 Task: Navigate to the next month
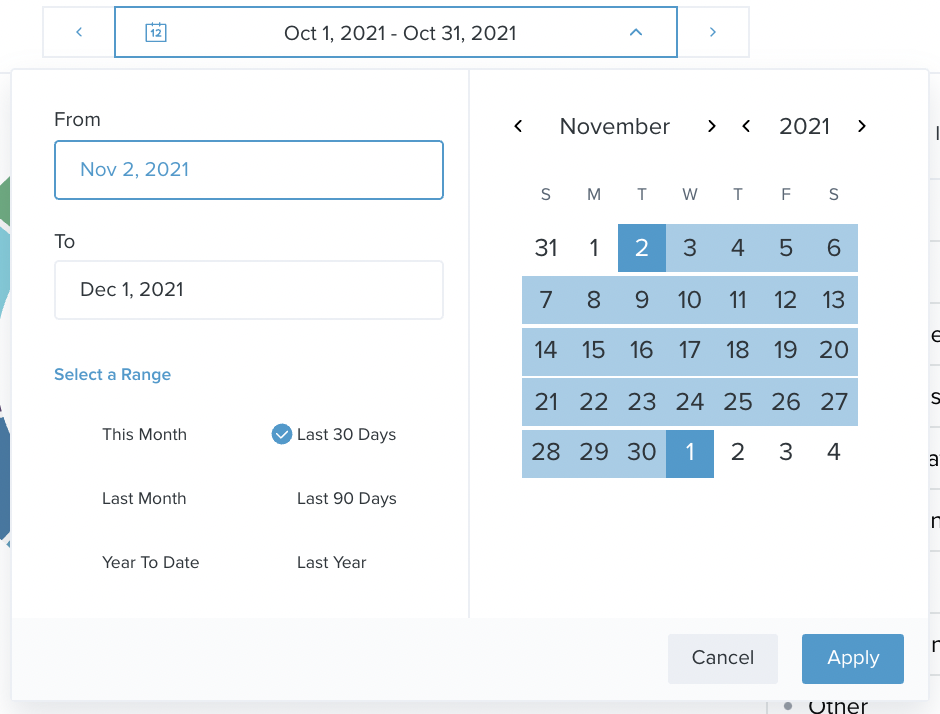[x=712, y=126]
